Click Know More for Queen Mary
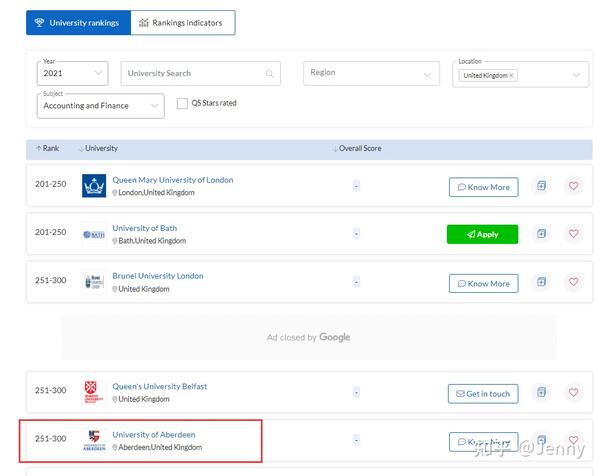This screenshot has height=476, width=600. pyautogui.click(x=484, y=187)
